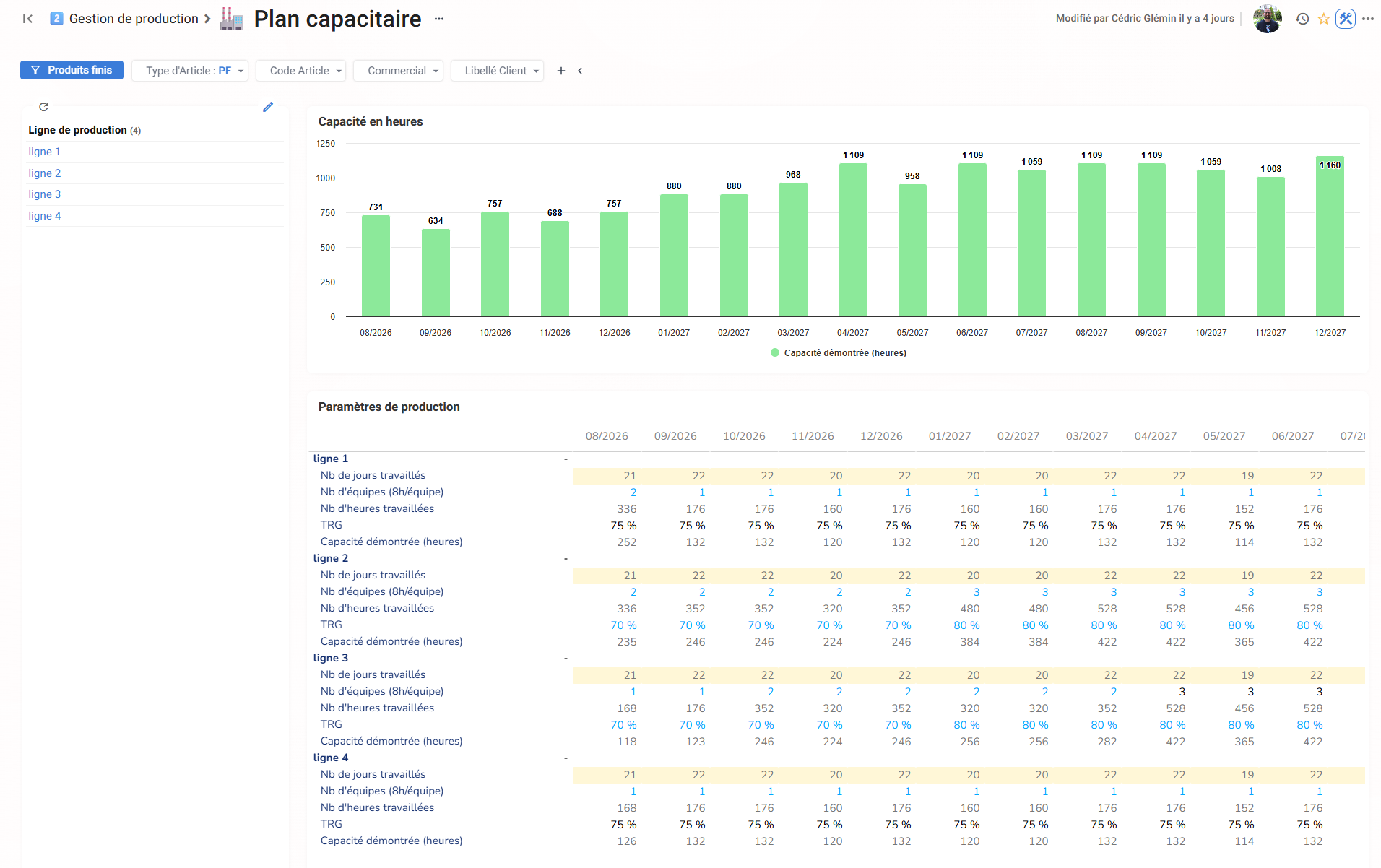Click the Plan capacitaire page title

[x=337, y=19]
